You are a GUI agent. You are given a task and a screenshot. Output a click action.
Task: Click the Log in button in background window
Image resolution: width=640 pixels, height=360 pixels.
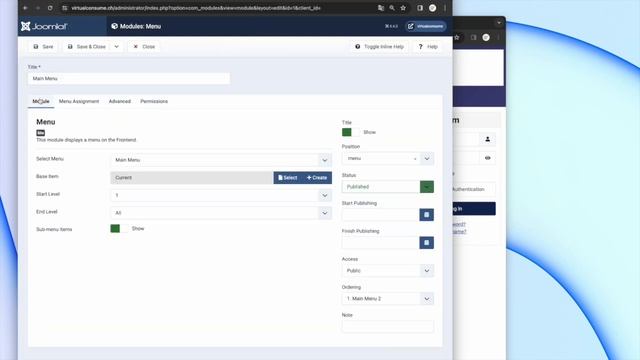tap(475, 209)
